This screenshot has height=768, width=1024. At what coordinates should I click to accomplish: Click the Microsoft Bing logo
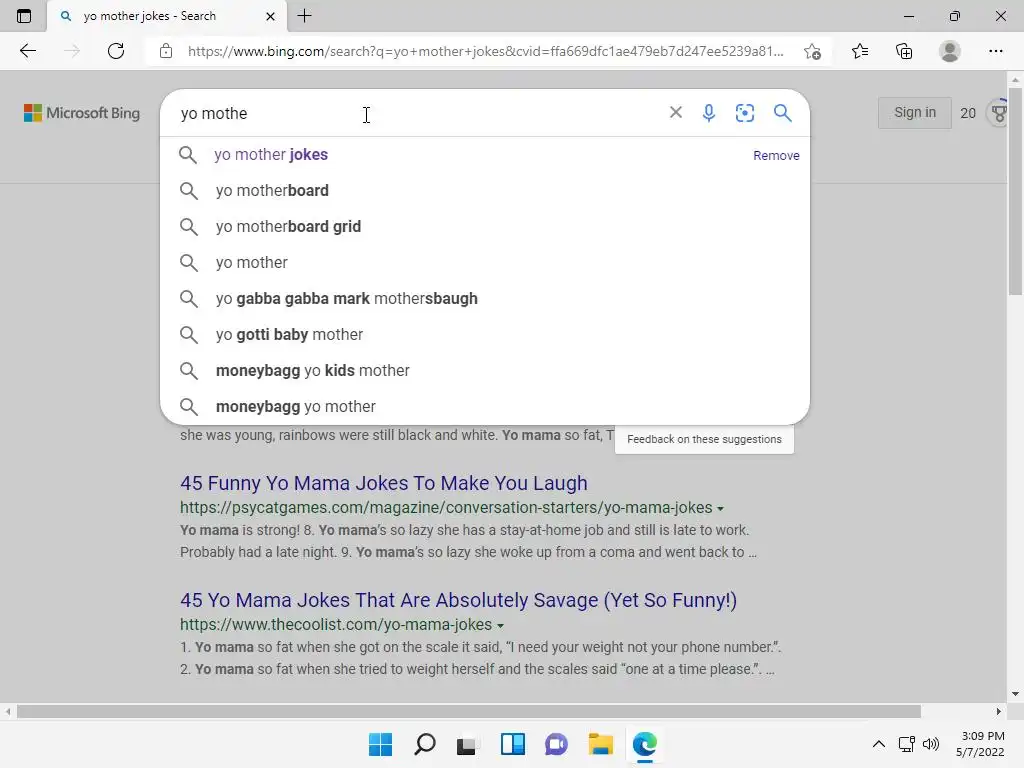point(82,113)
